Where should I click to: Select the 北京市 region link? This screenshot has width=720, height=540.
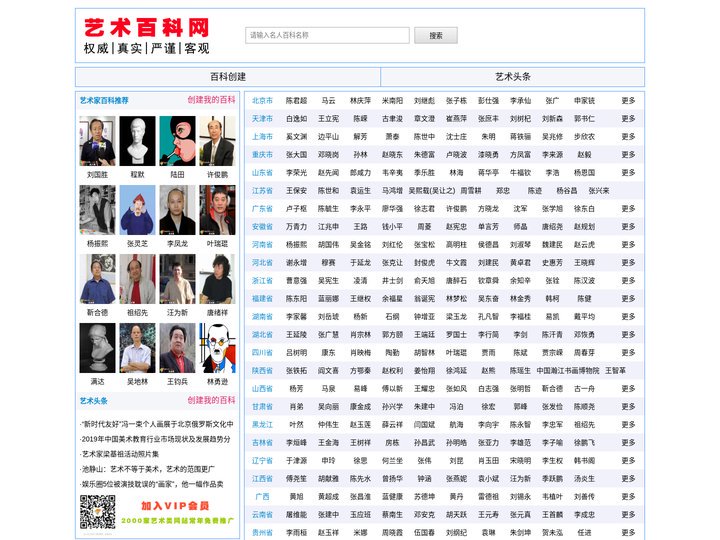[262, 101]
